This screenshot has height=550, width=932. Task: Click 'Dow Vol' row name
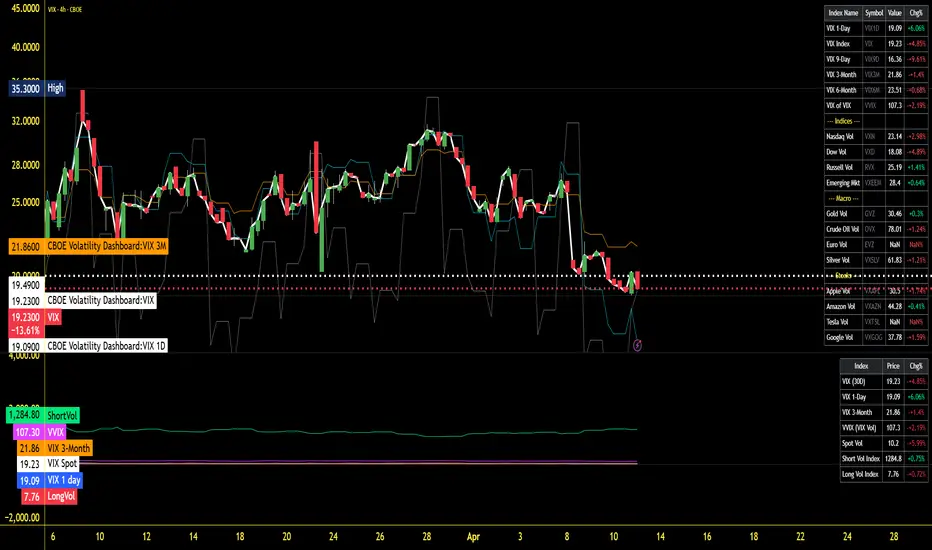[836, 152]
